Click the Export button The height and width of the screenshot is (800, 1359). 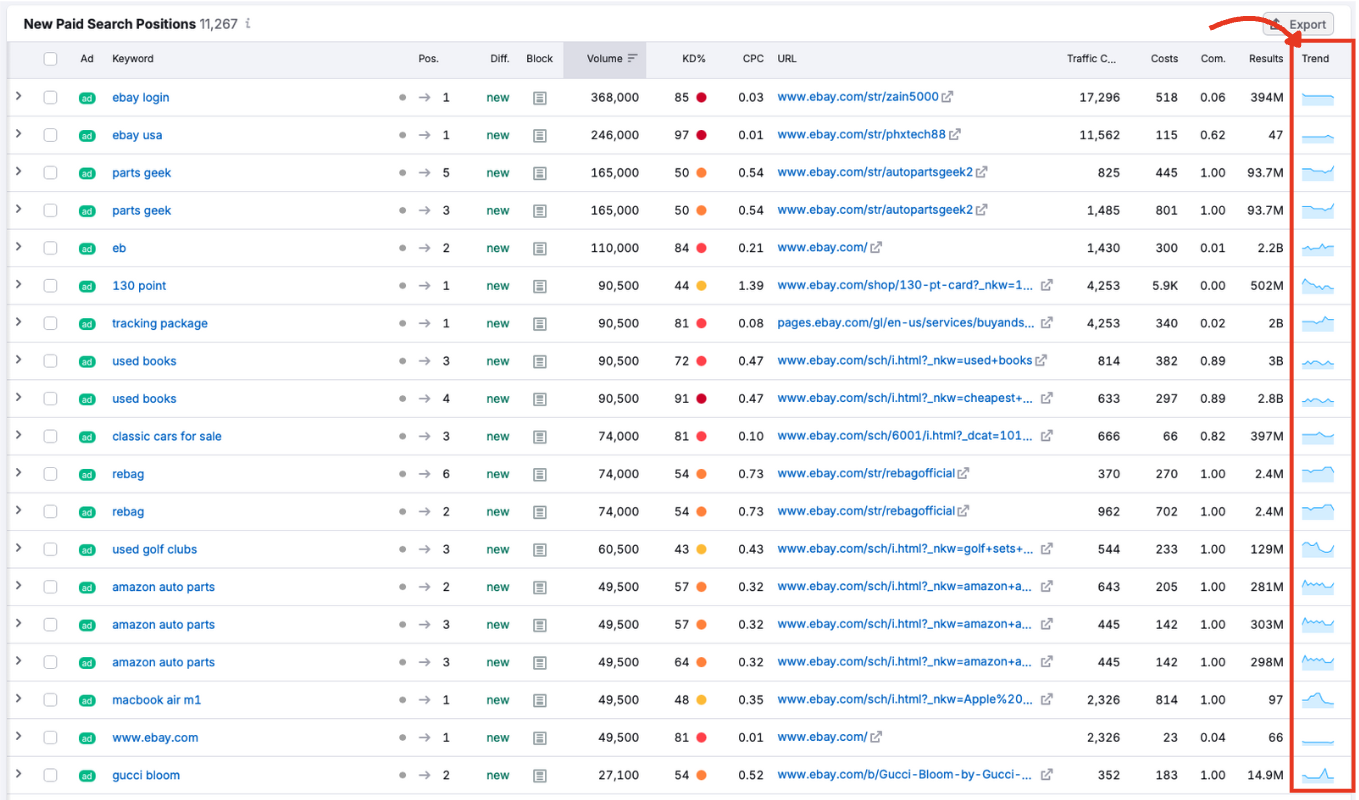click(x=1304, y=23)
